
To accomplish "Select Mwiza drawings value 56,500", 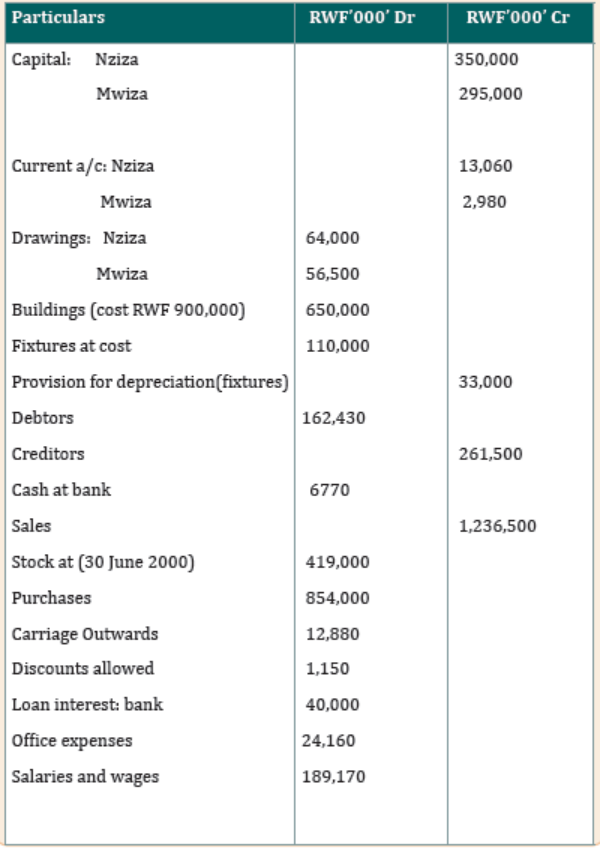I will coord(332,273).
